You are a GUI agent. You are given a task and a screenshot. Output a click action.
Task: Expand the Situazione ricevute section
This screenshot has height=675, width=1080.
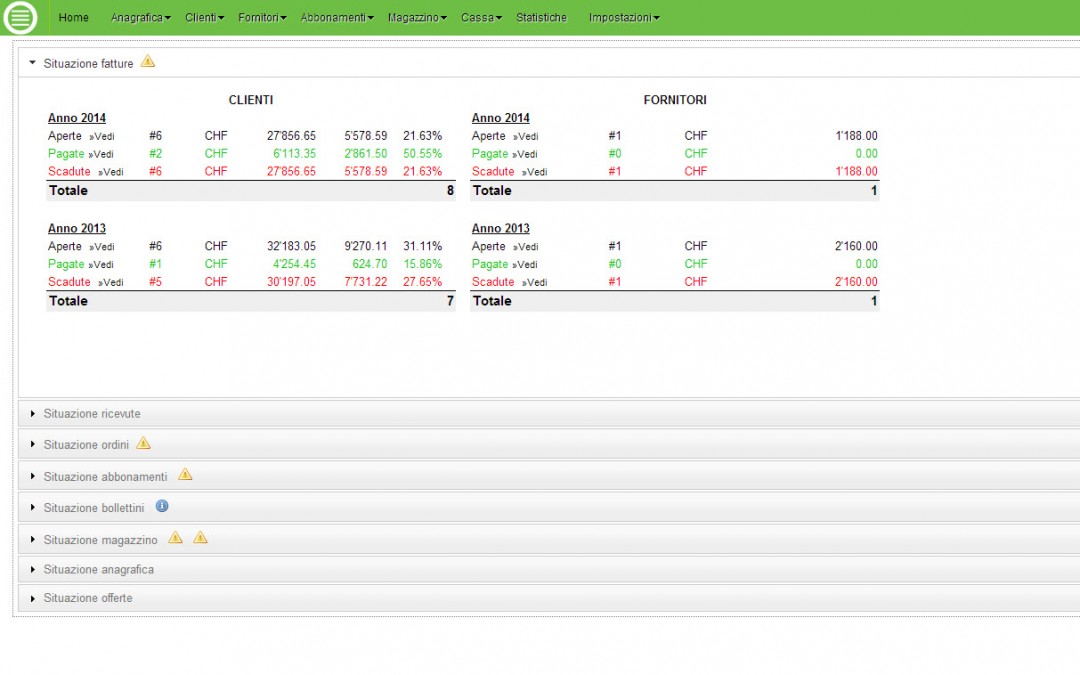pyautogui.click(x=92, y=413)
